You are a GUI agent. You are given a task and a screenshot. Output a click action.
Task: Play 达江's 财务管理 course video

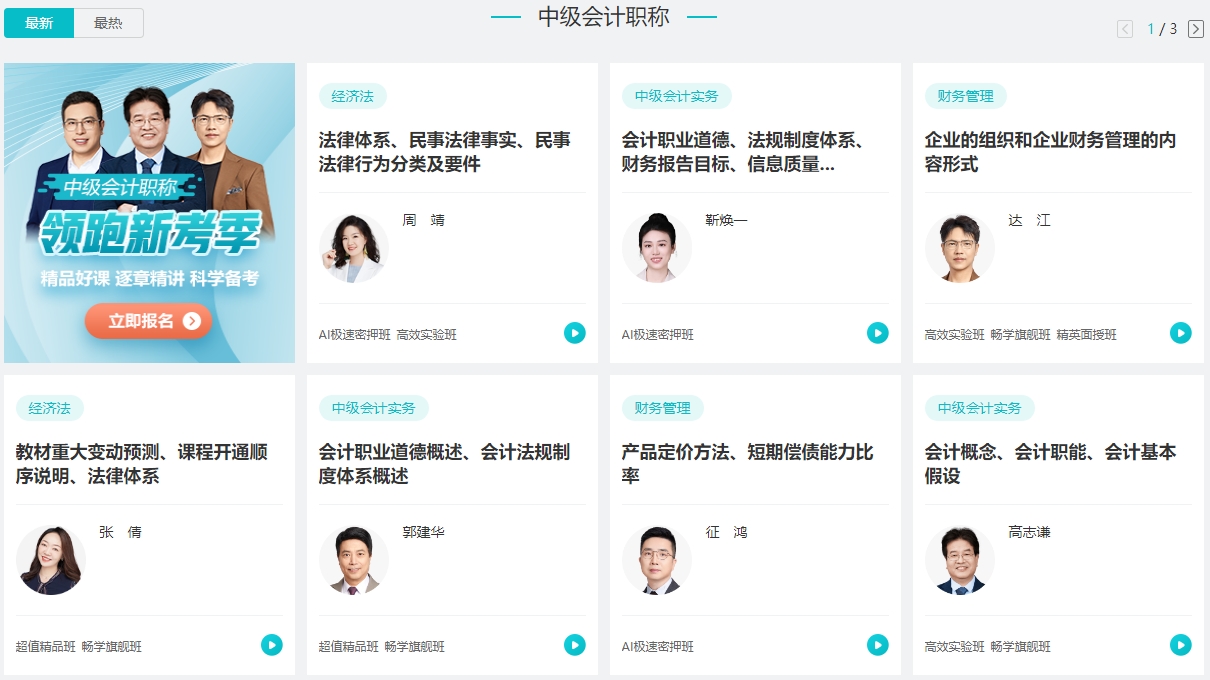[1180, 333]
